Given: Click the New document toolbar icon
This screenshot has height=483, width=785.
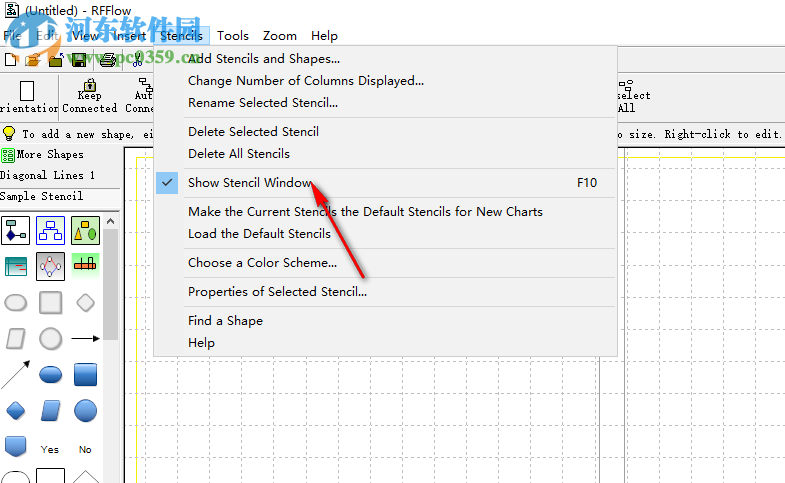Looking at the screenshot, I should click(x=11, y=60).
